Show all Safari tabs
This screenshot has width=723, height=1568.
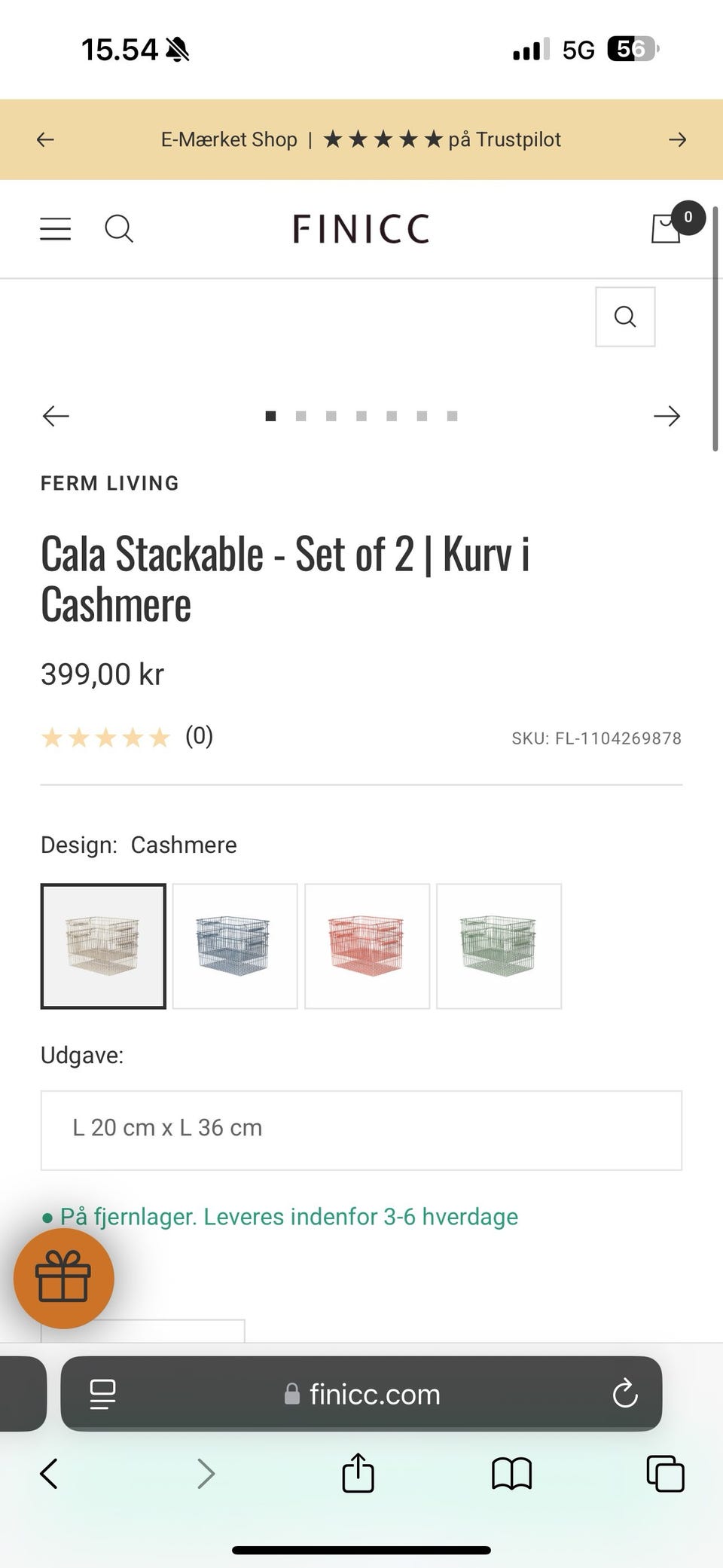point(665,1473)
